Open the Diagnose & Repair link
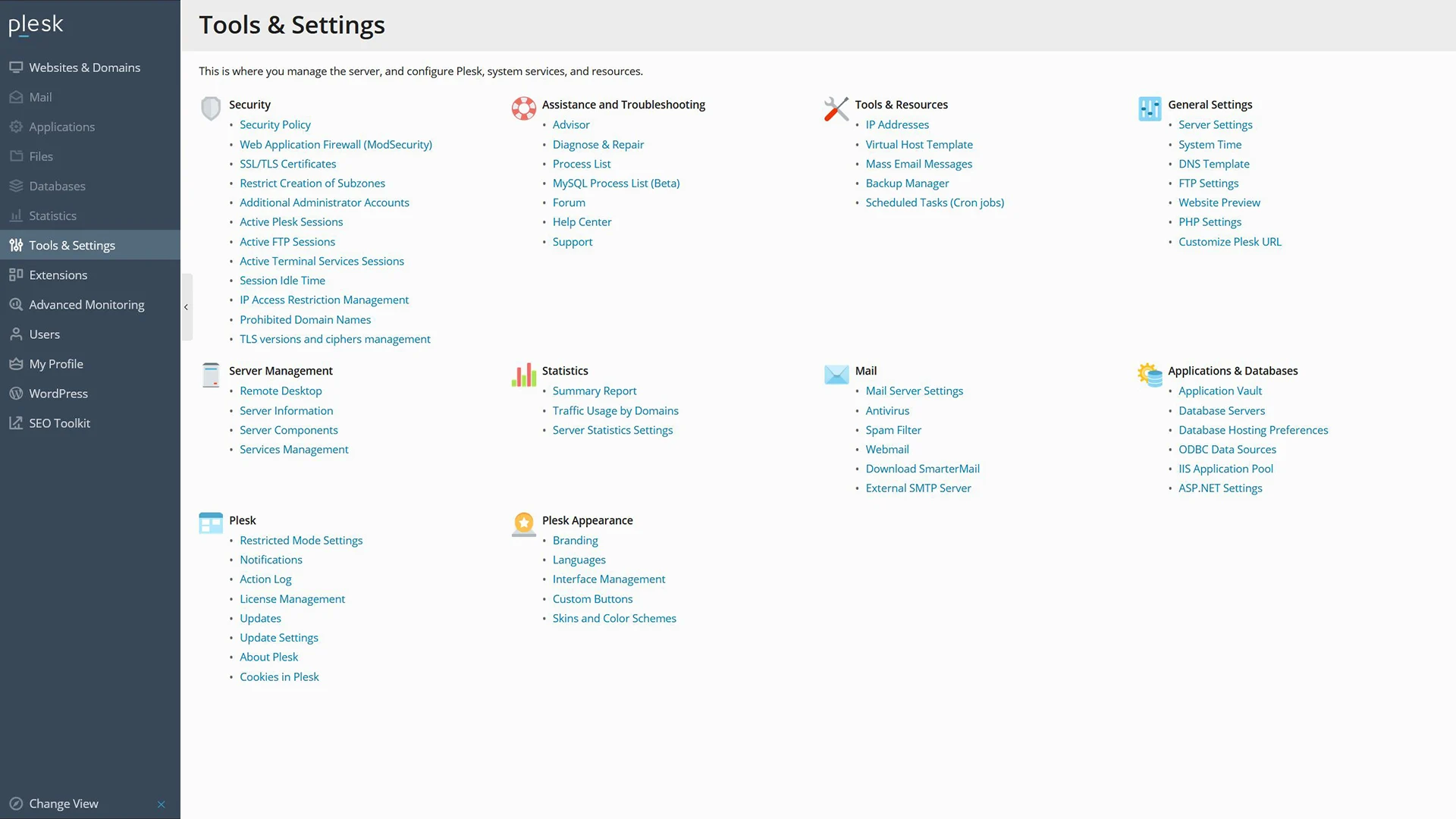The image size is (1456, 819). pos(598,144)
